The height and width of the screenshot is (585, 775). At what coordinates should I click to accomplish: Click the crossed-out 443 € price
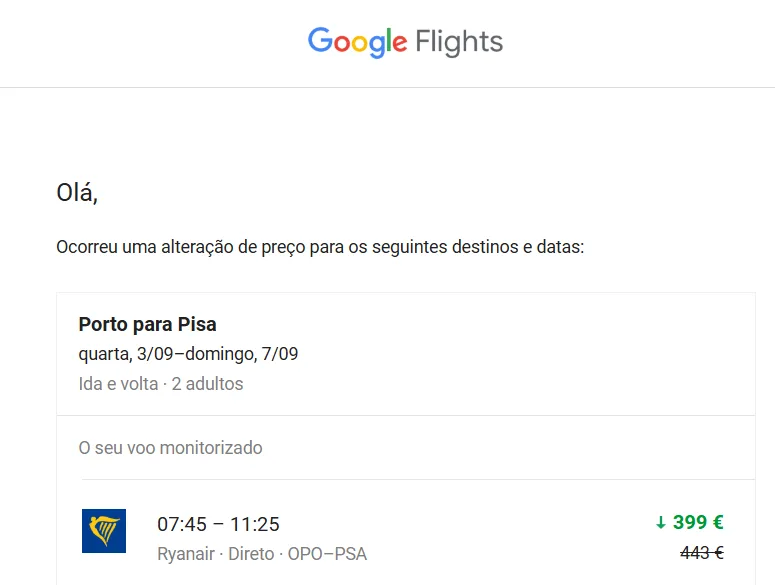pyautogui.click(x=701, y=552)
